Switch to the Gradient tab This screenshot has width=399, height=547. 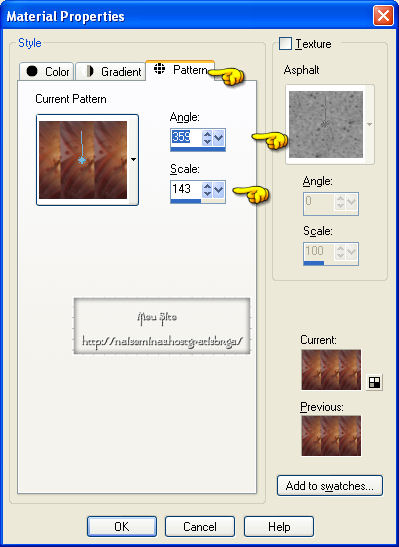[110, 72]
